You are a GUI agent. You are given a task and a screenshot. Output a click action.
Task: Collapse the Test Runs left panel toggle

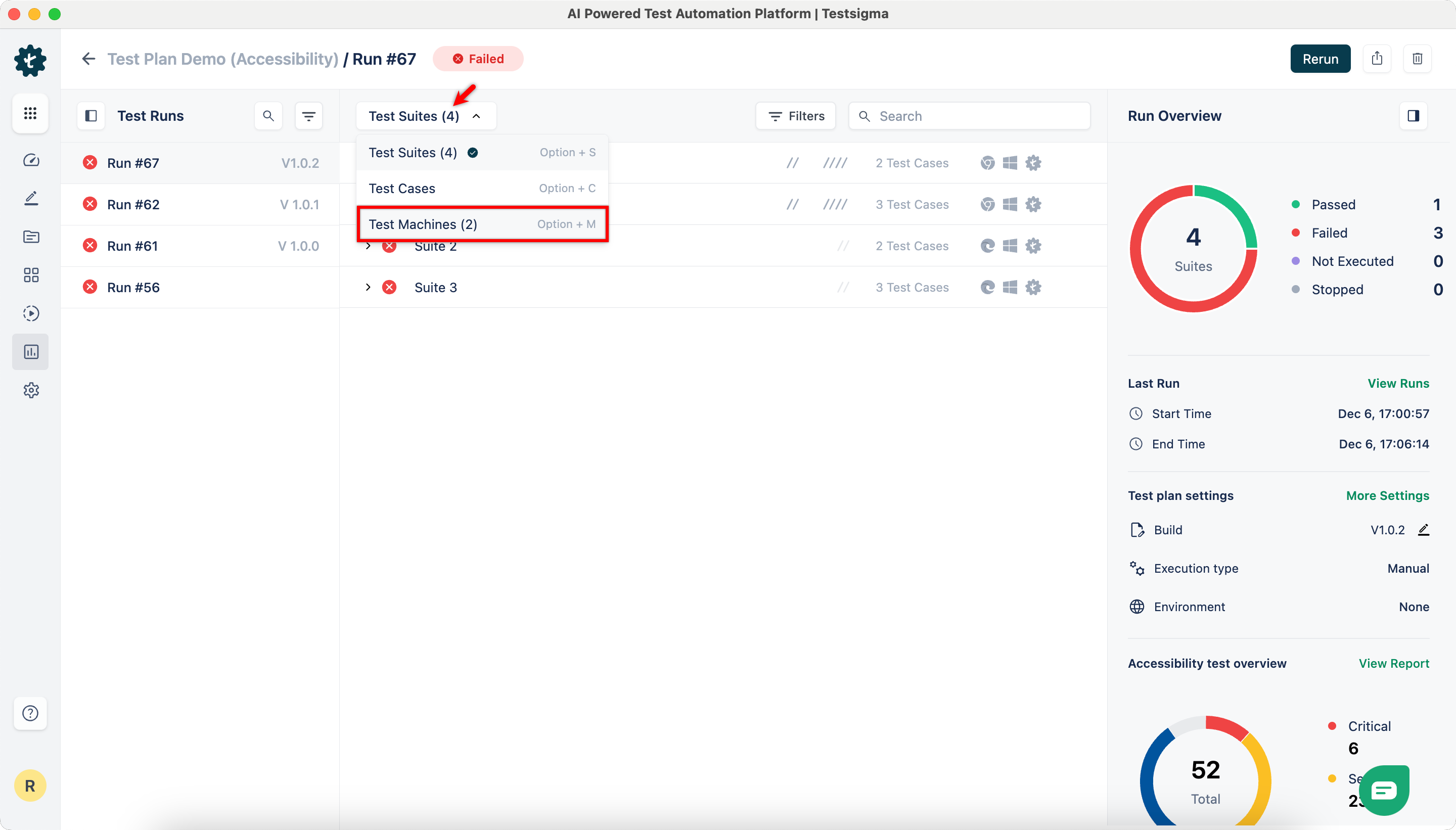(90, 116)
